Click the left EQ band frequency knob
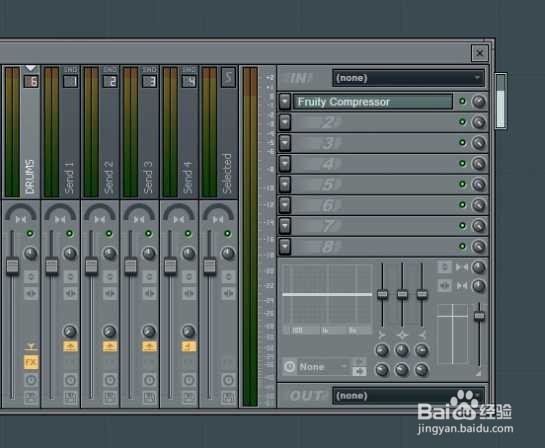The height and width of the screenshot is (448, 545). pyautogui.click(x=382, y=350)
